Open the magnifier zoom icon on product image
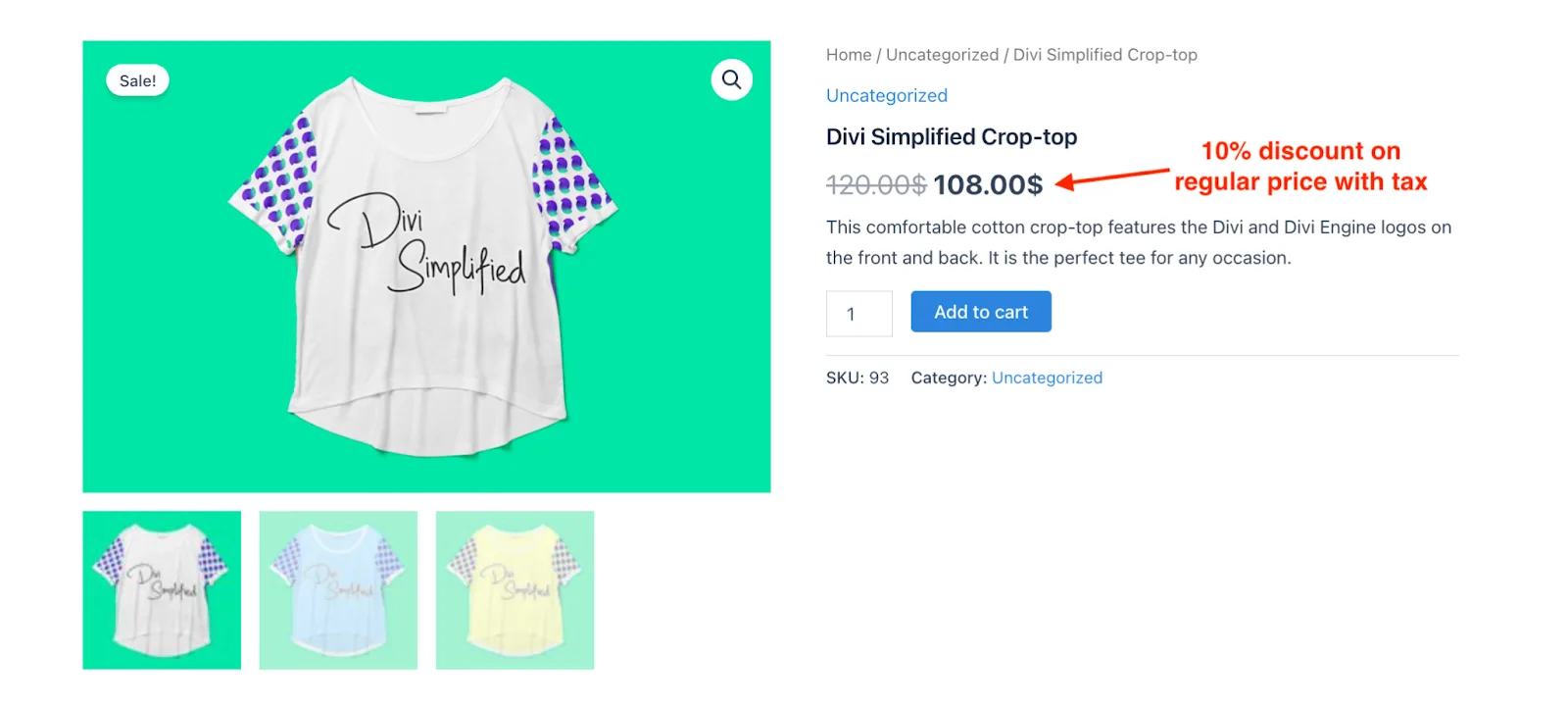 click(731, 79)
